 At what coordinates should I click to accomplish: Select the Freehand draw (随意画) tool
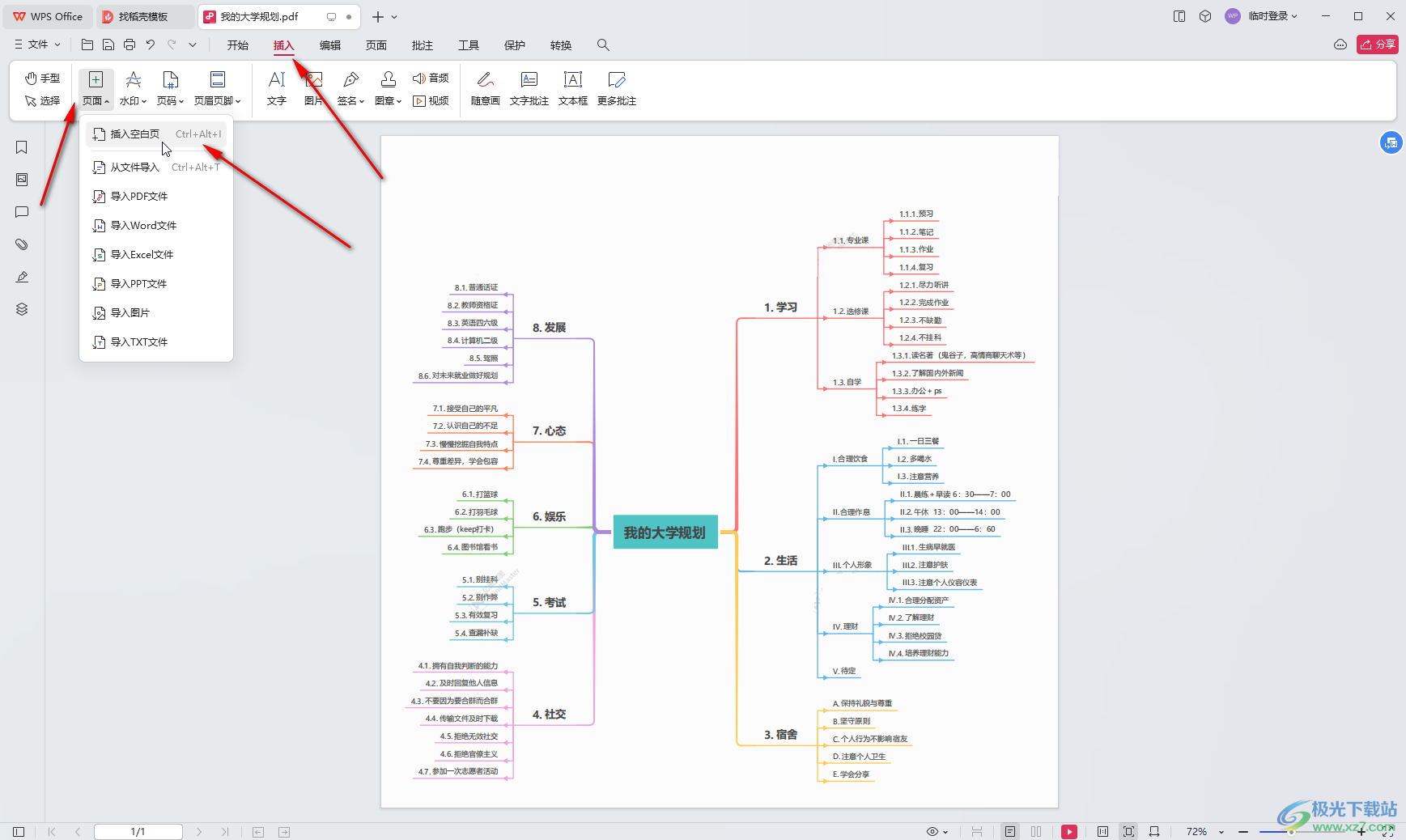point(485,88)
